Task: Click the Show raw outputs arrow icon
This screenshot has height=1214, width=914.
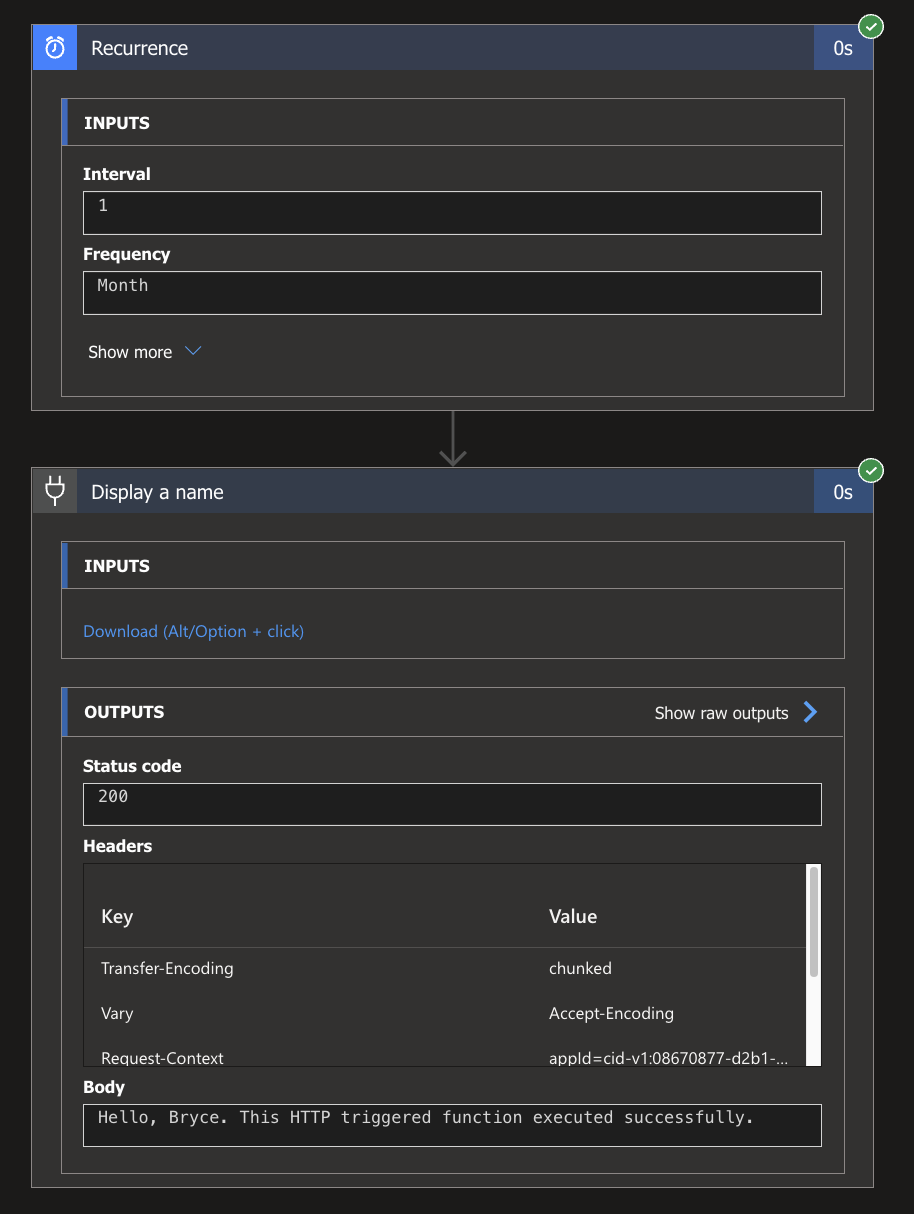Action: point(810,712)
